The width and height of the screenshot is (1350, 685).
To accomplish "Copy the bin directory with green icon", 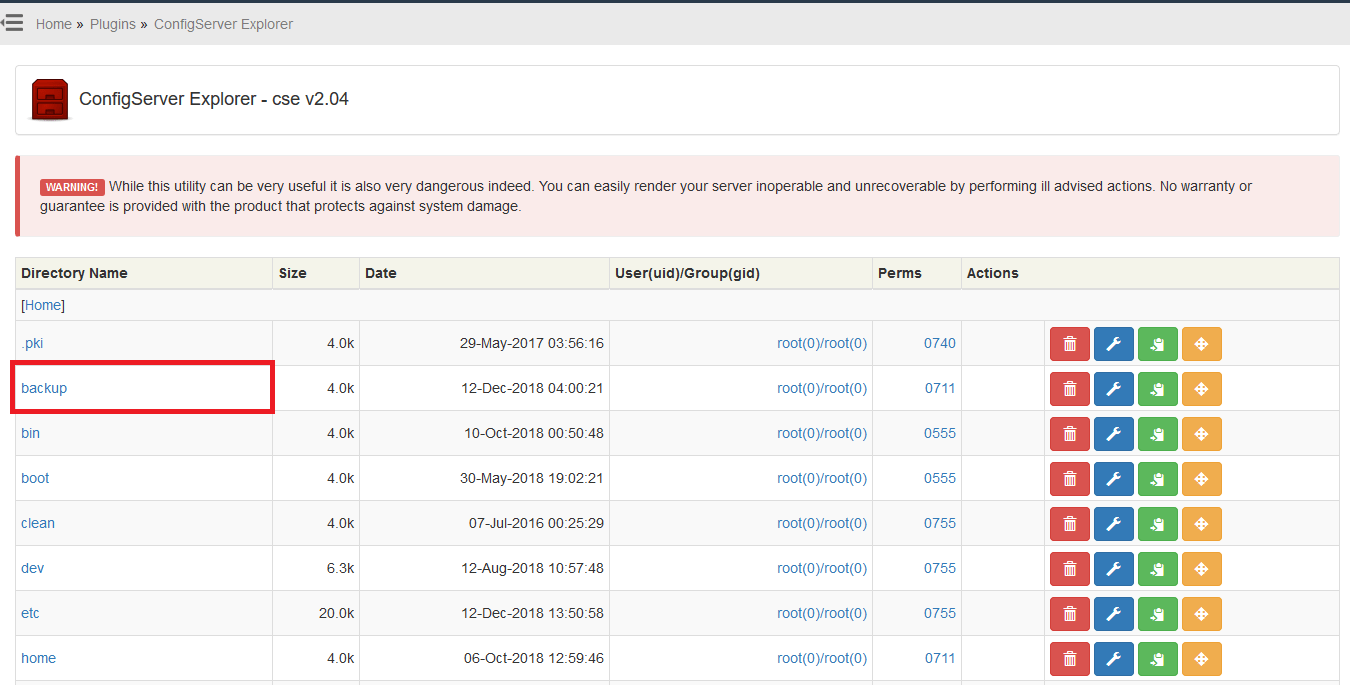I will (1158, 434).
